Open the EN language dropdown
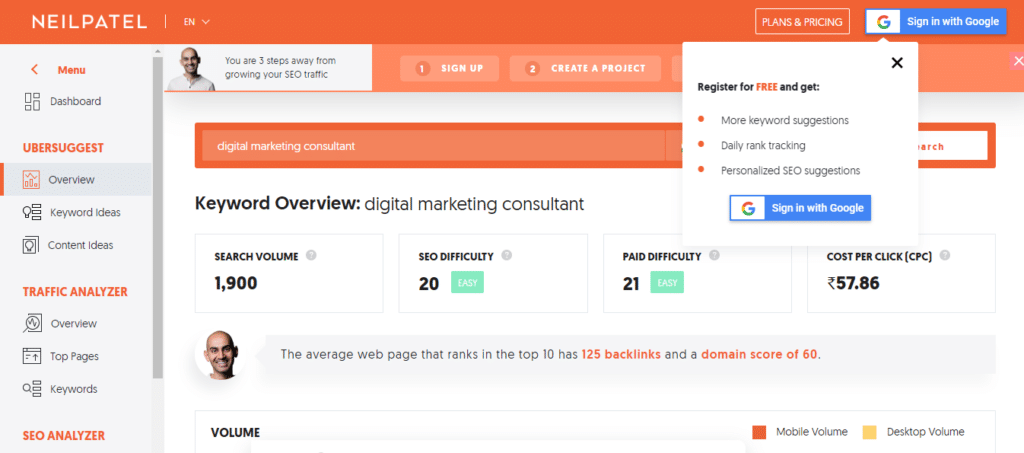This screenshot has height=453, width=1024. coord(197,22)
